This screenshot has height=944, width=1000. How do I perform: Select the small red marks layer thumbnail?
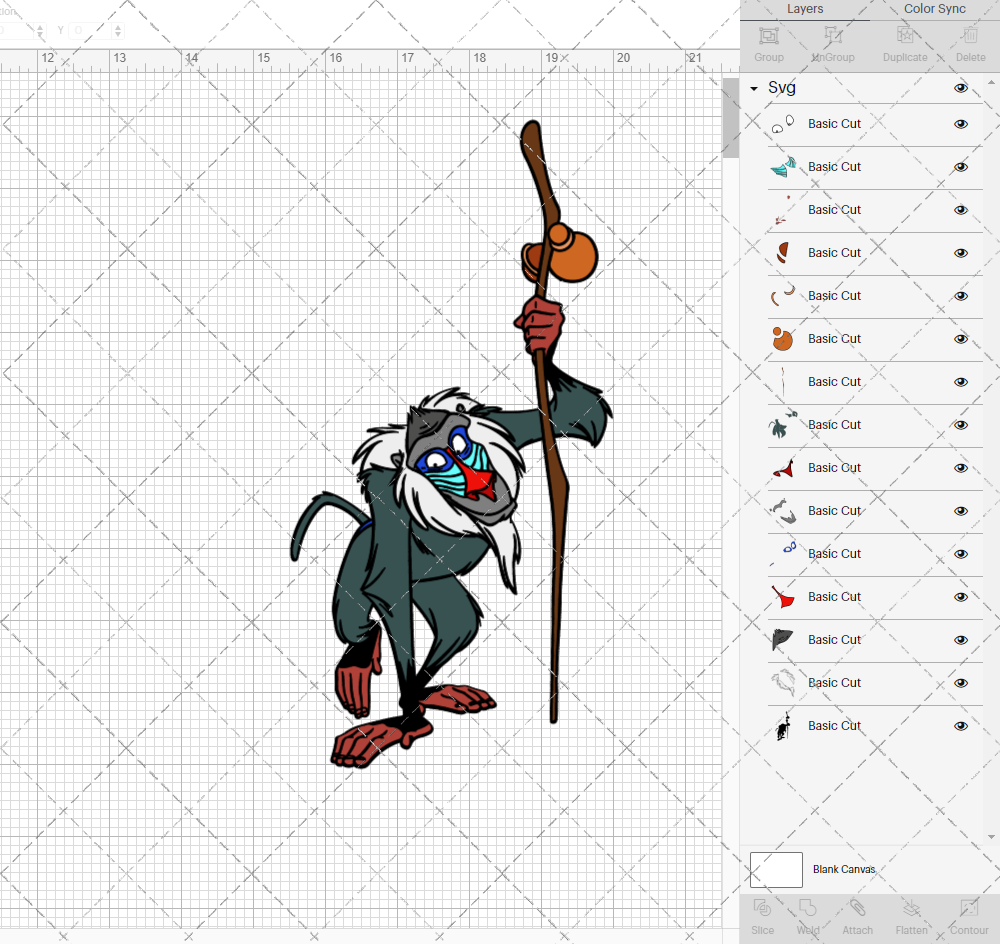(x=783, y=210)
